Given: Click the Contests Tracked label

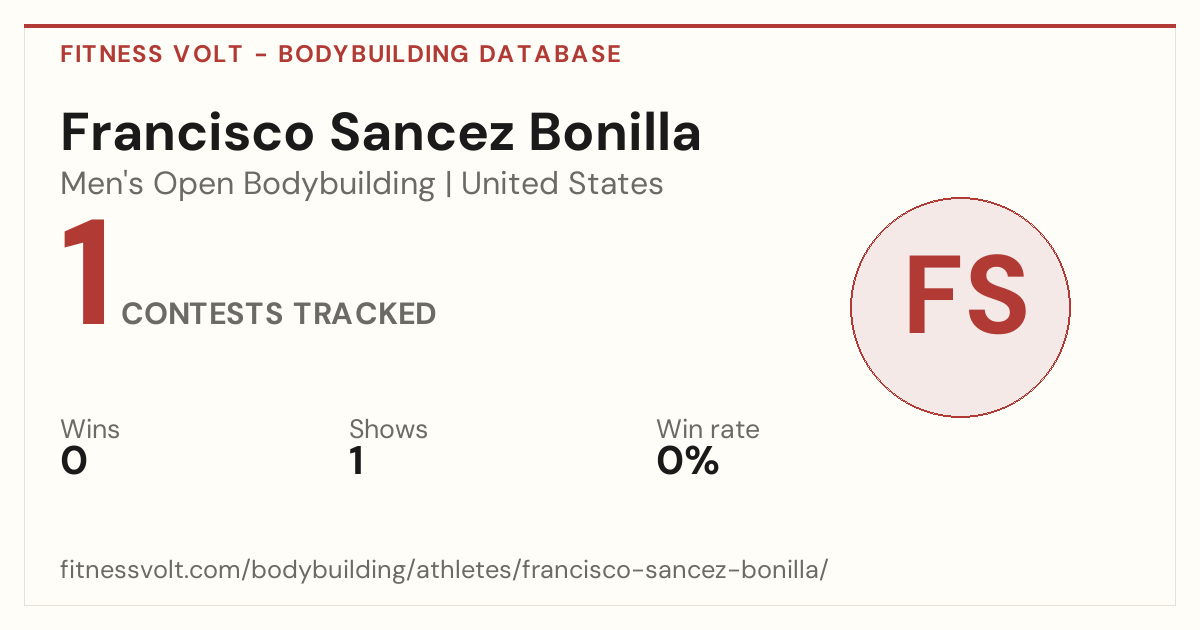Looking at the screenshot, I should tap(279, 314).
